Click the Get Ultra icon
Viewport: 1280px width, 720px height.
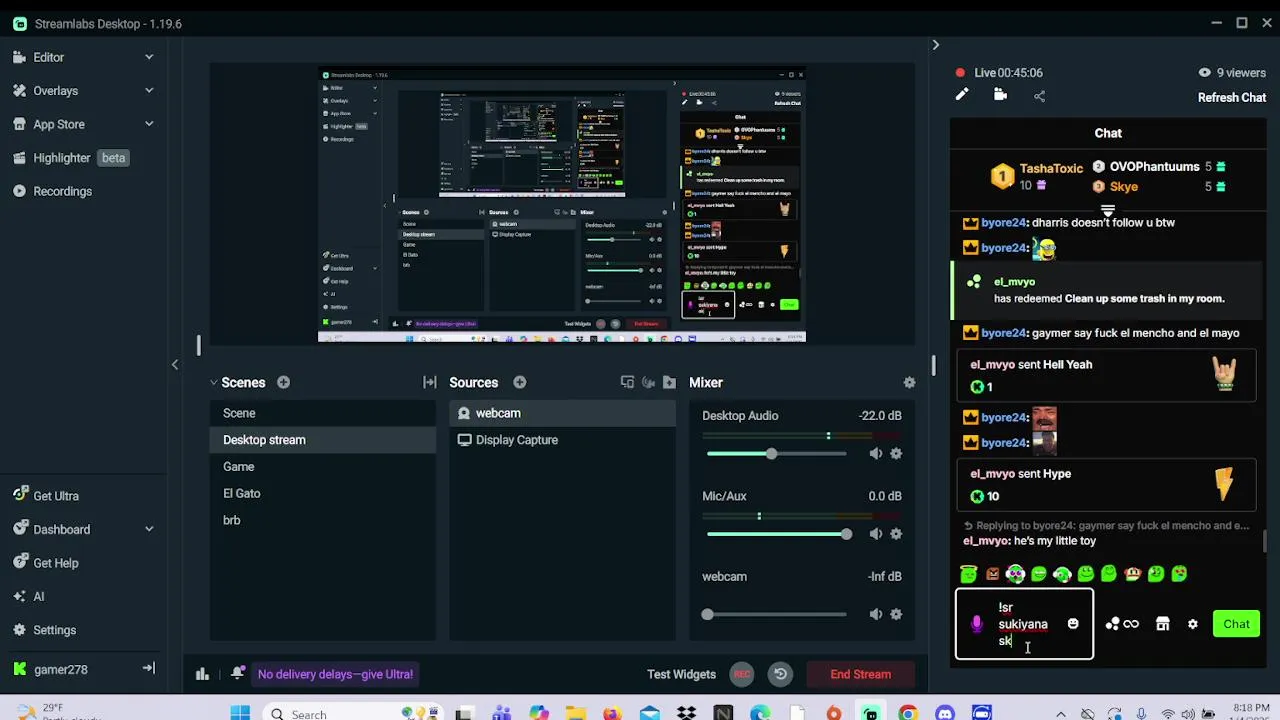point(19,495)
